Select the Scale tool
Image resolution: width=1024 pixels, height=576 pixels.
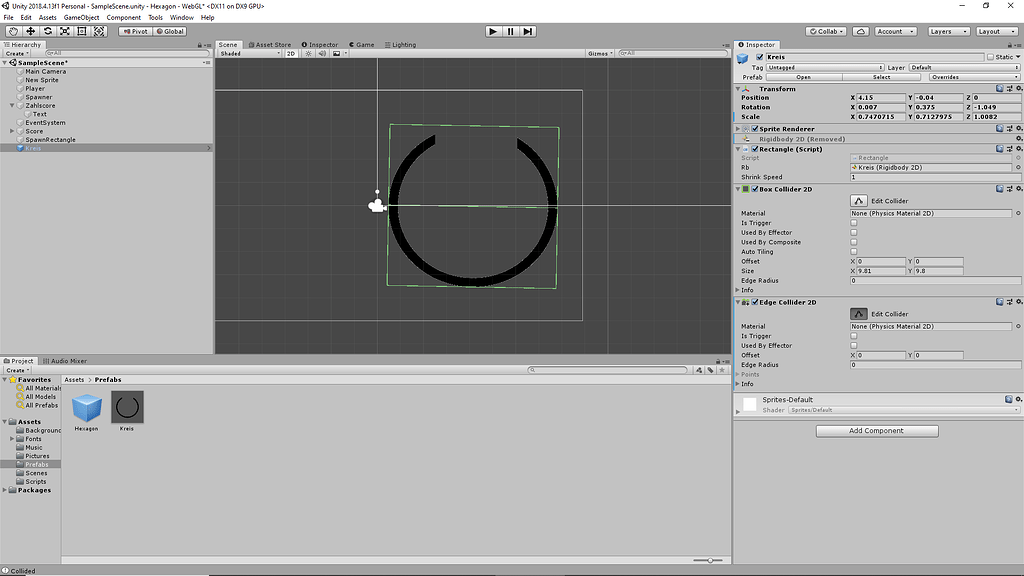point(66,31)
